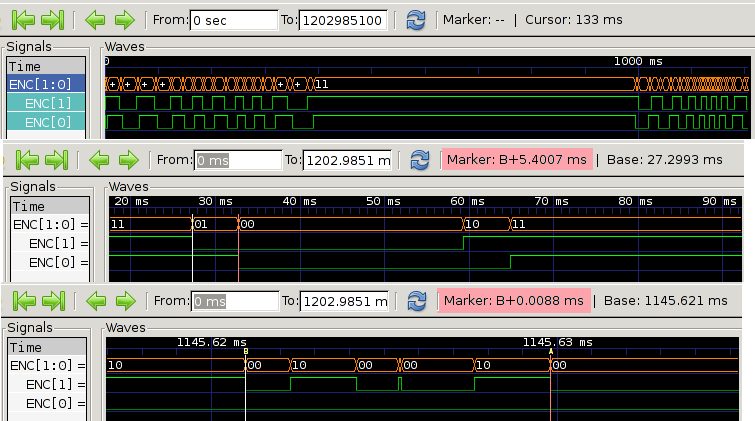This screenshot has width=755, height=421.
Task: Step left arrow in top window
Action: tap(95, 20)
